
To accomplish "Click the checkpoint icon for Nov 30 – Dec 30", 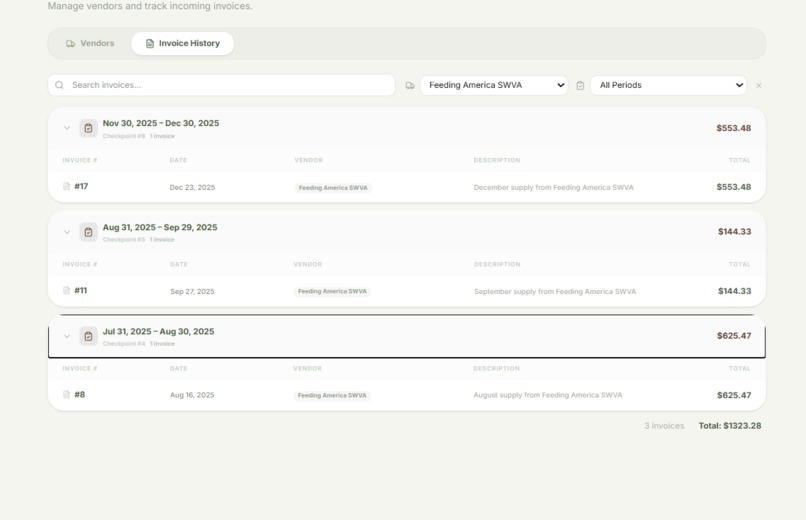I will point(88,128).
